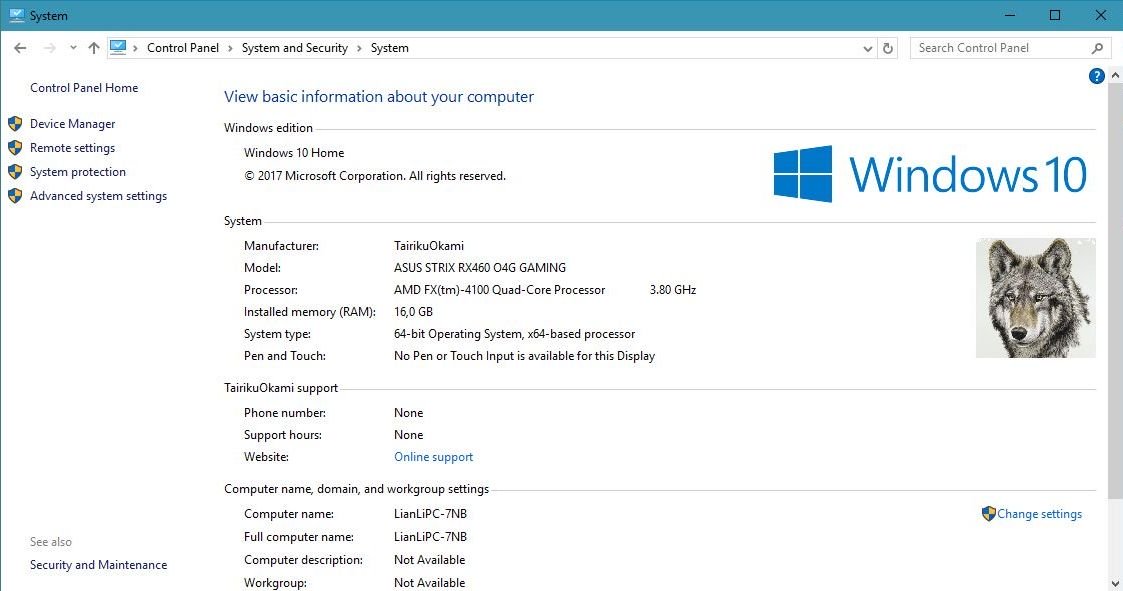Maximize the System window
The width and height of the screenshot is (1123, 591).
(x=1055, y=15)
